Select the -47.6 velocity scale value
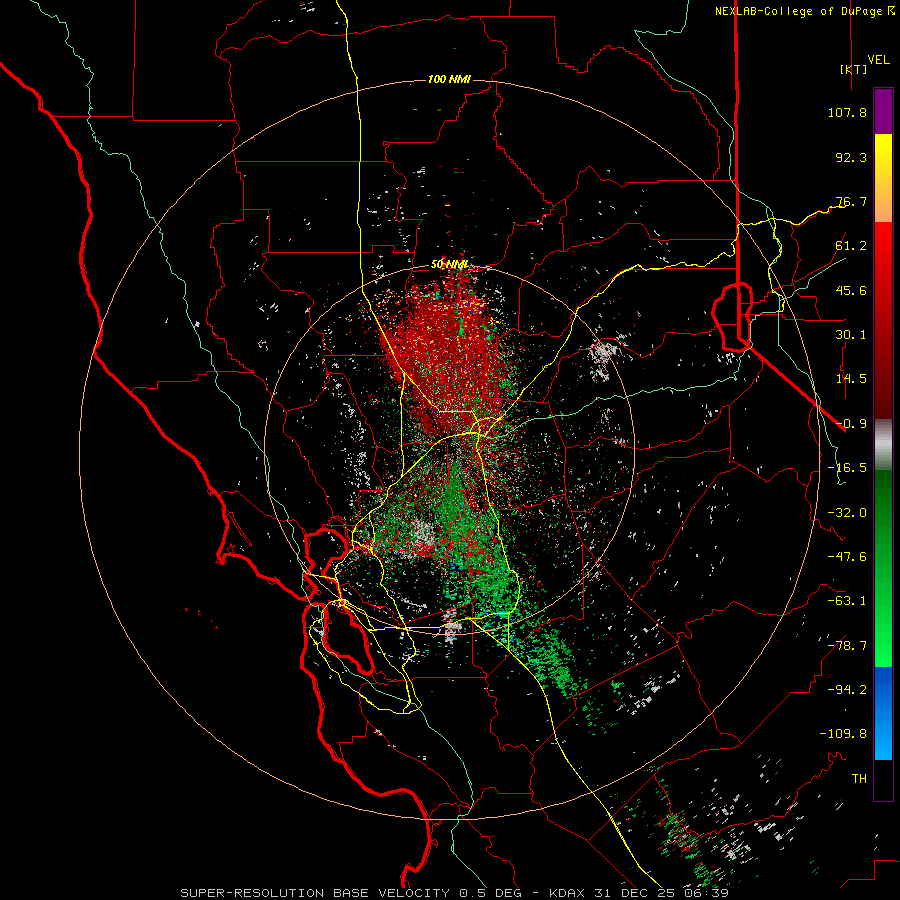This screenshot has width=900, height=900. click(847, 557)
